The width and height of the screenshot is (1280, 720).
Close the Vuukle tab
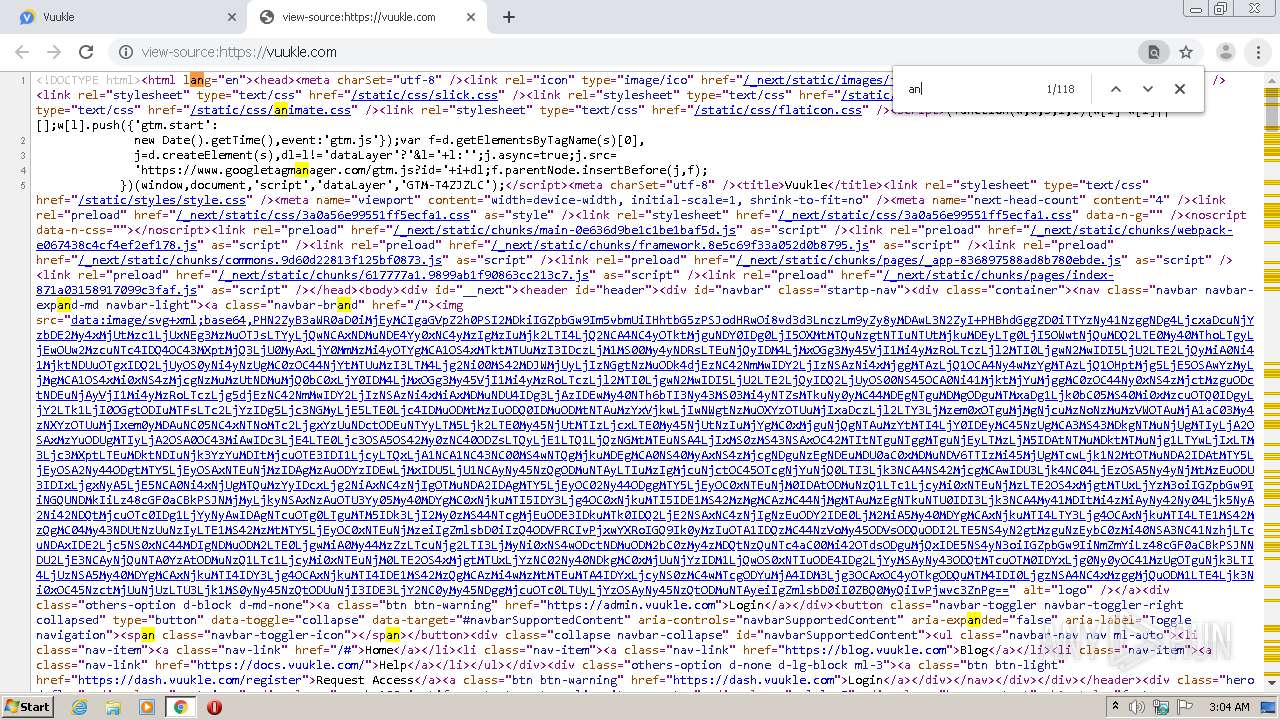(x=232, y=17)
